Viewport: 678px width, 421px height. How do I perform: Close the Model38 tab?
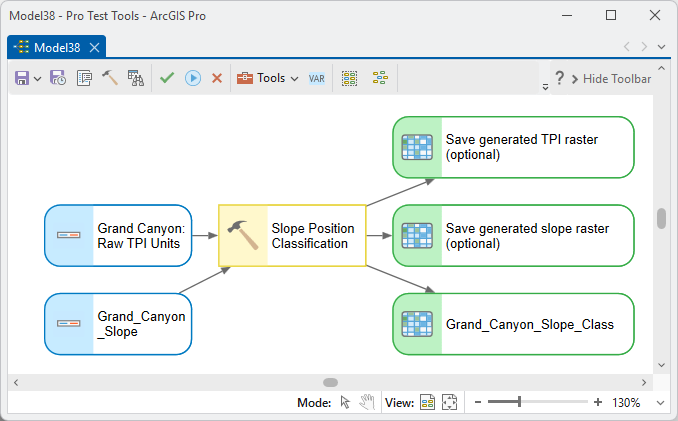click(x=94, y=48)
